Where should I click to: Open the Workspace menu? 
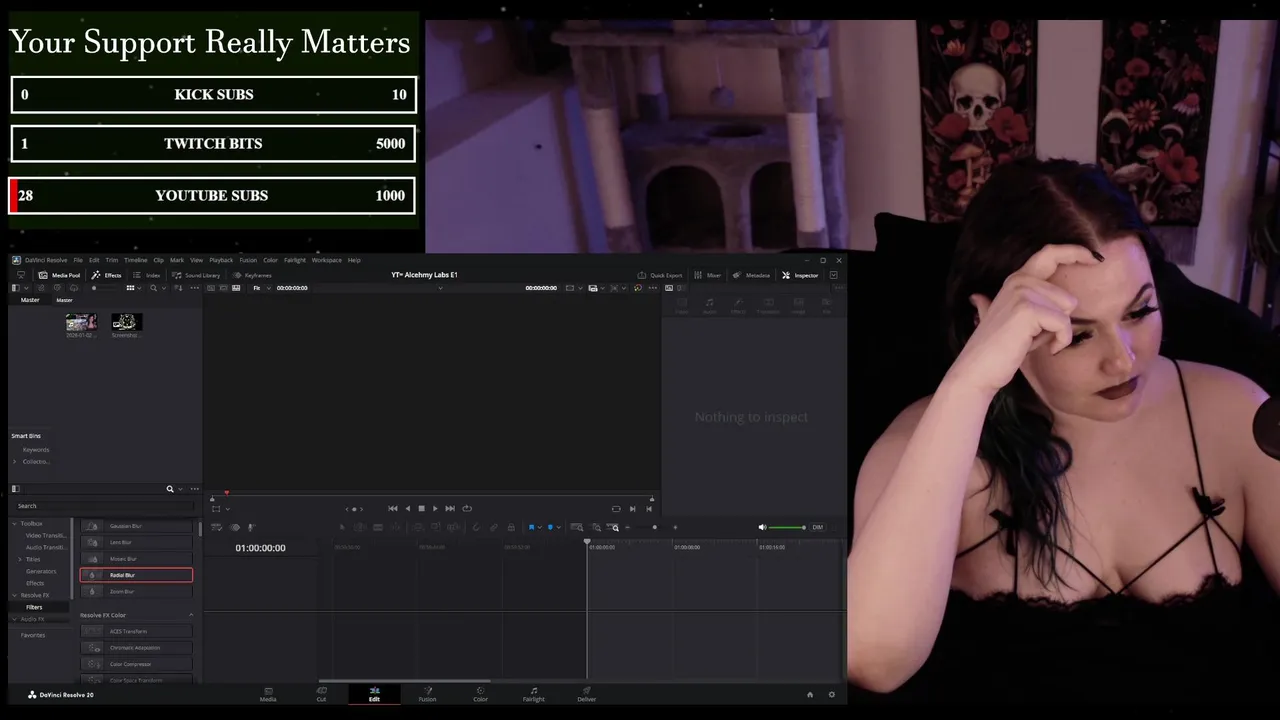pyautogui.click(x=327, y=260)
